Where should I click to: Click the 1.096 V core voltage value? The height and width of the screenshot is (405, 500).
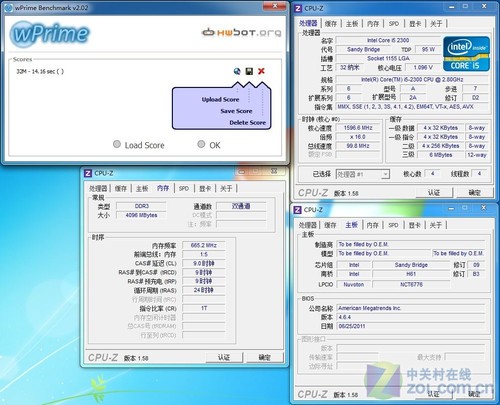pyautogui.click(x=423, y=67)
